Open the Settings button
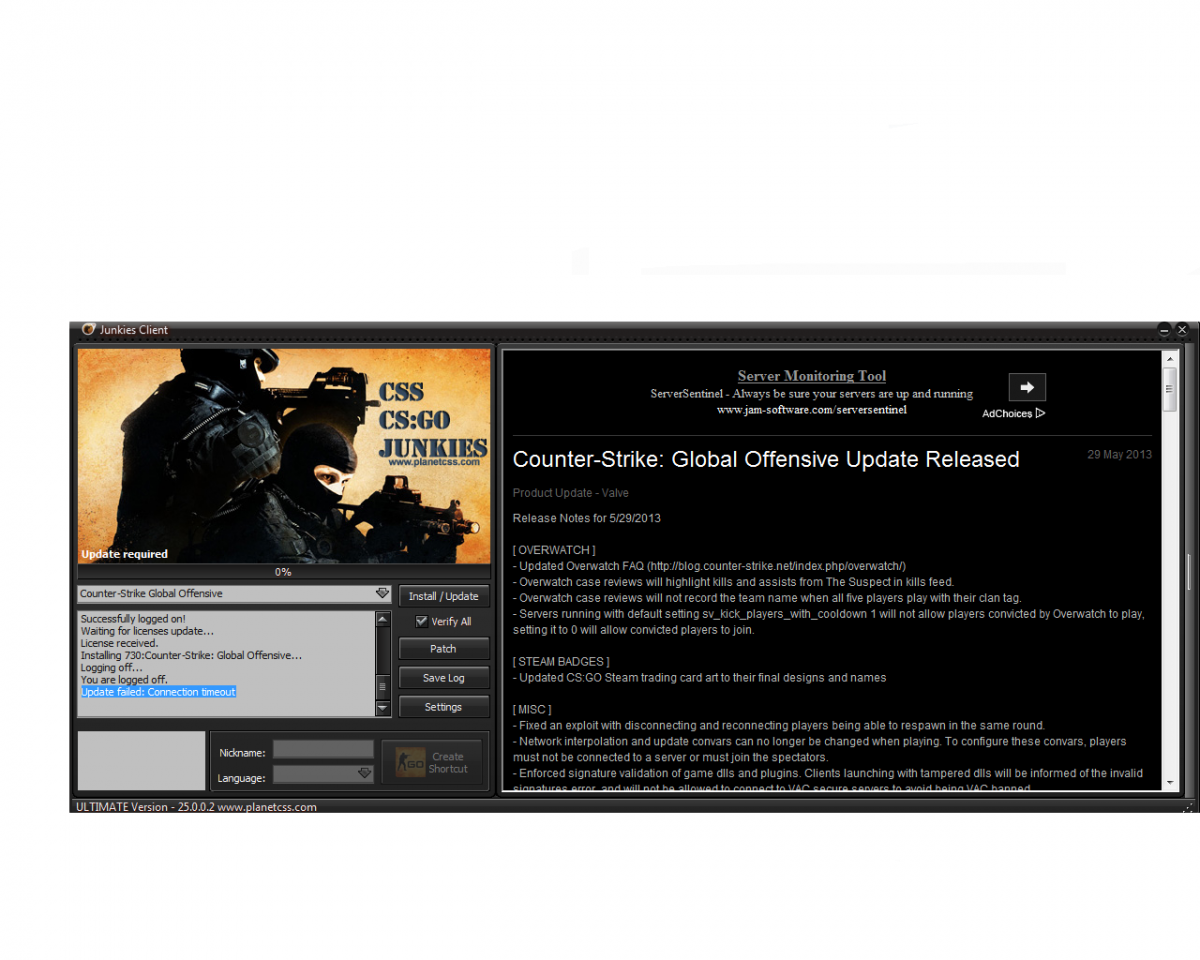The height and width of the screenshot is (960, 1200). [443, 707]
